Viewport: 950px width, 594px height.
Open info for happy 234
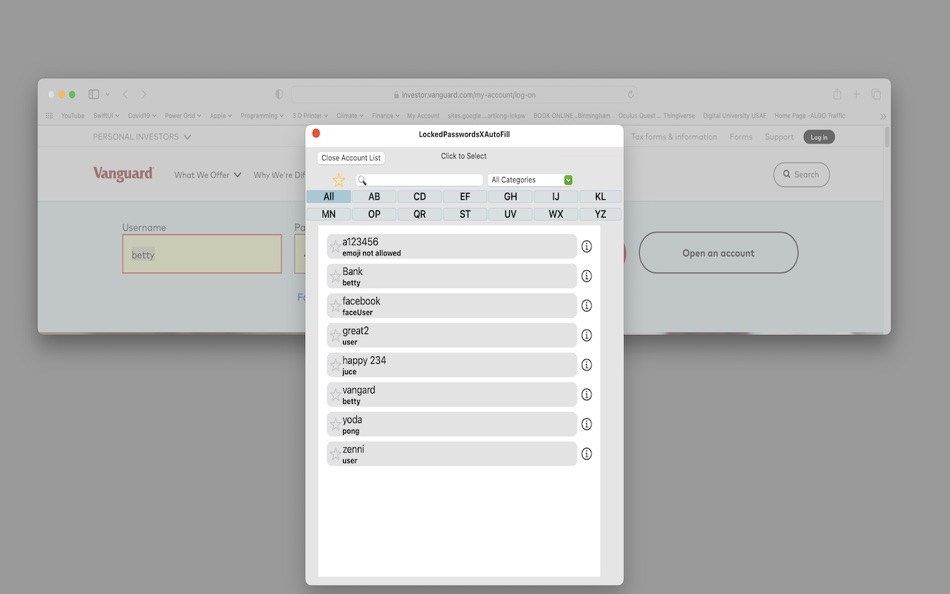pyautogui.click(x=586, y=365)
